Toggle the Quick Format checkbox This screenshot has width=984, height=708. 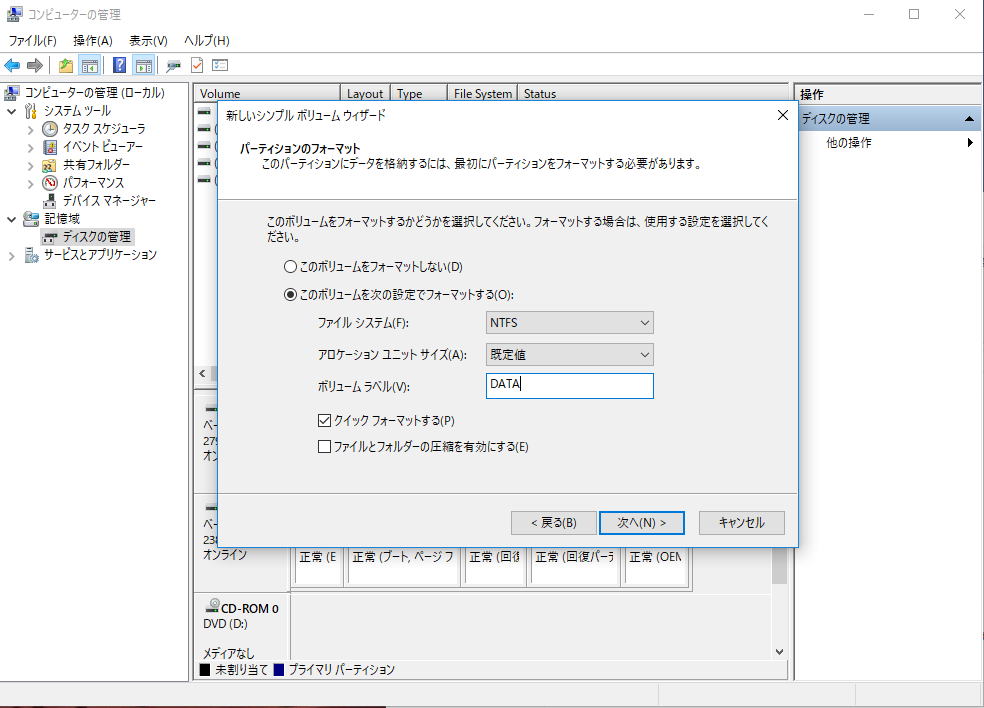[x=324, y=421]
